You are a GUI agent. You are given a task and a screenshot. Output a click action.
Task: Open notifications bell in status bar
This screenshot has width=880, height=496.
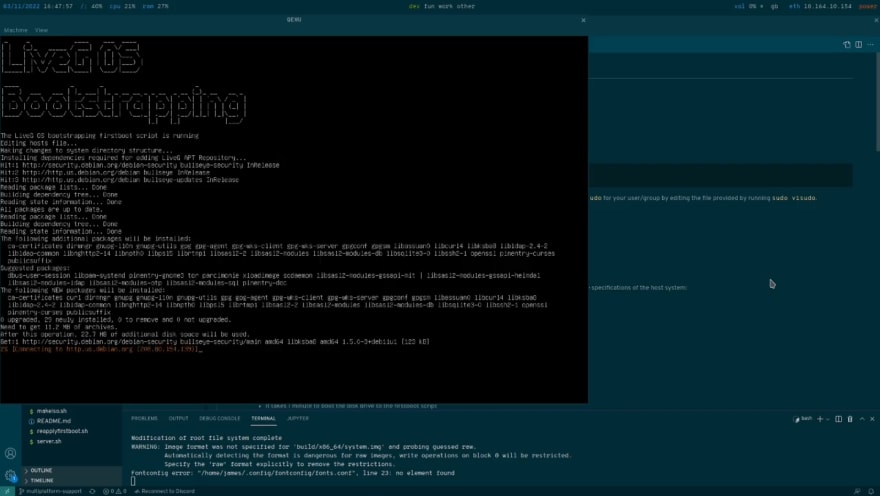871,491
